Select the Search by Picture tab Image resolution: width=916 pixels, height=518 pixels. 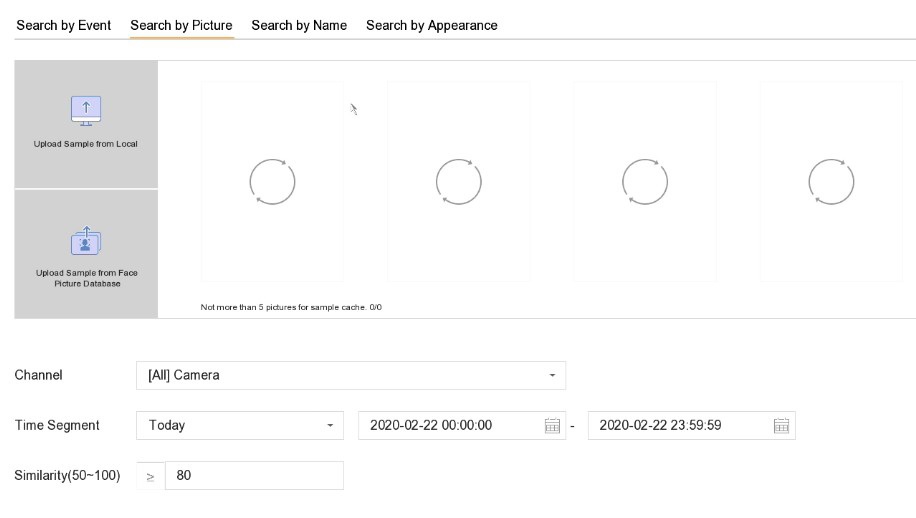[181, 25]
